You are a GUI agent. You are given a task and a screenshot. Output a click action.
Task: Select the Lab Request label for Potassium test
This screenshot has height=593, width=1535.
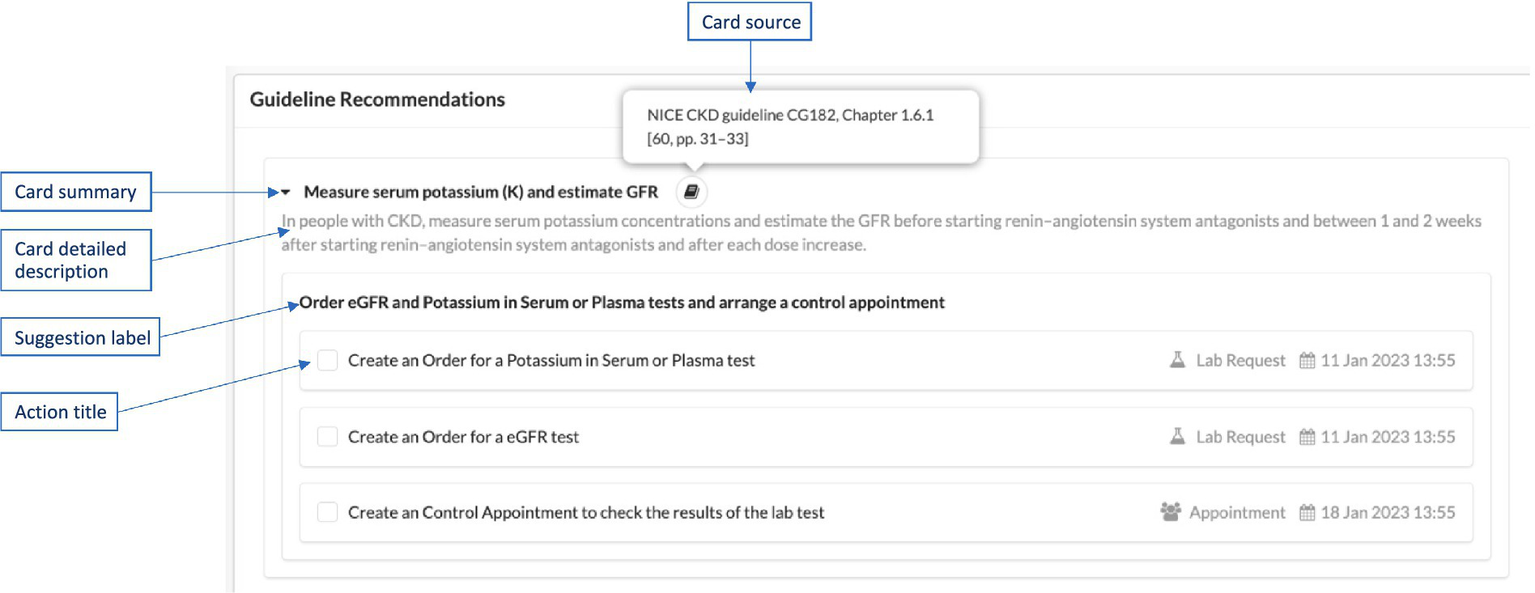click(1240, 361)
